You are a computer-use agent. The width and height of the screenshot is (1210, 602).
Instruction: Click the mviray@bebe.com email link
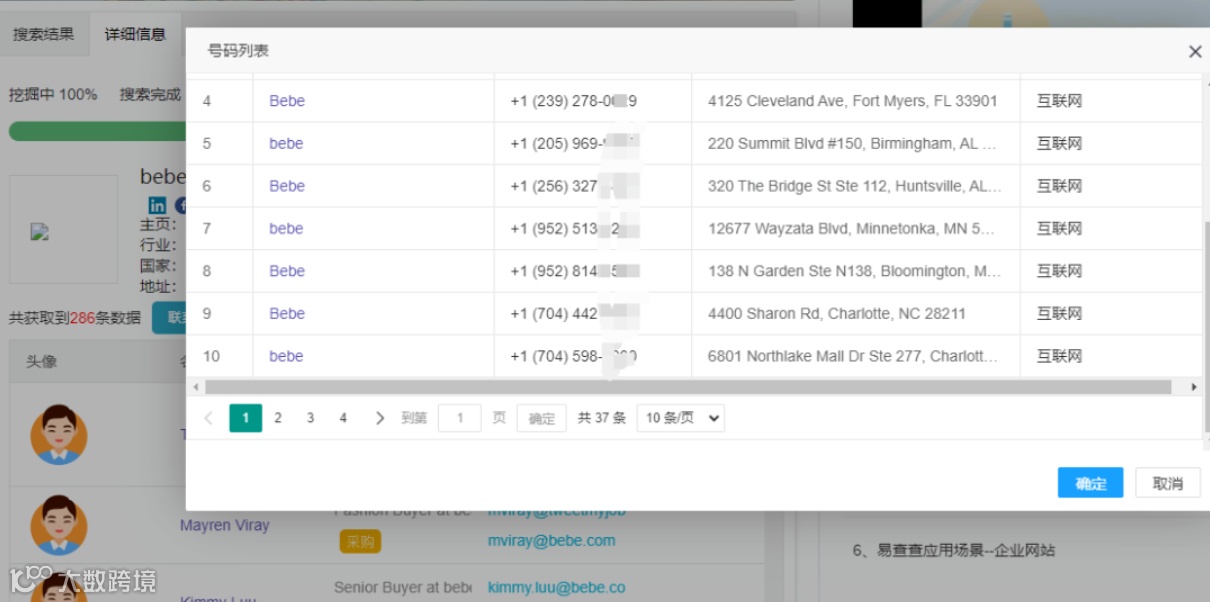551,540
